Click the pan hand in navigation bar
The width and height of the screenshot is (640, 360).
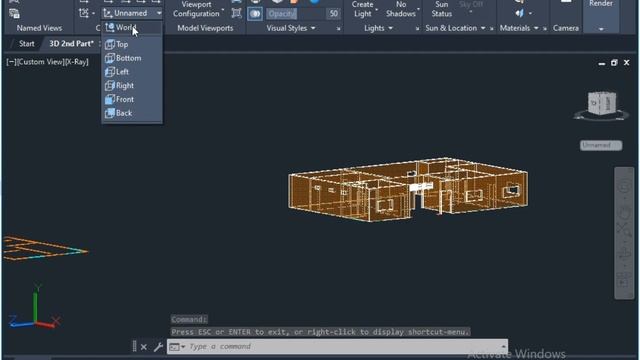[624, 212]
